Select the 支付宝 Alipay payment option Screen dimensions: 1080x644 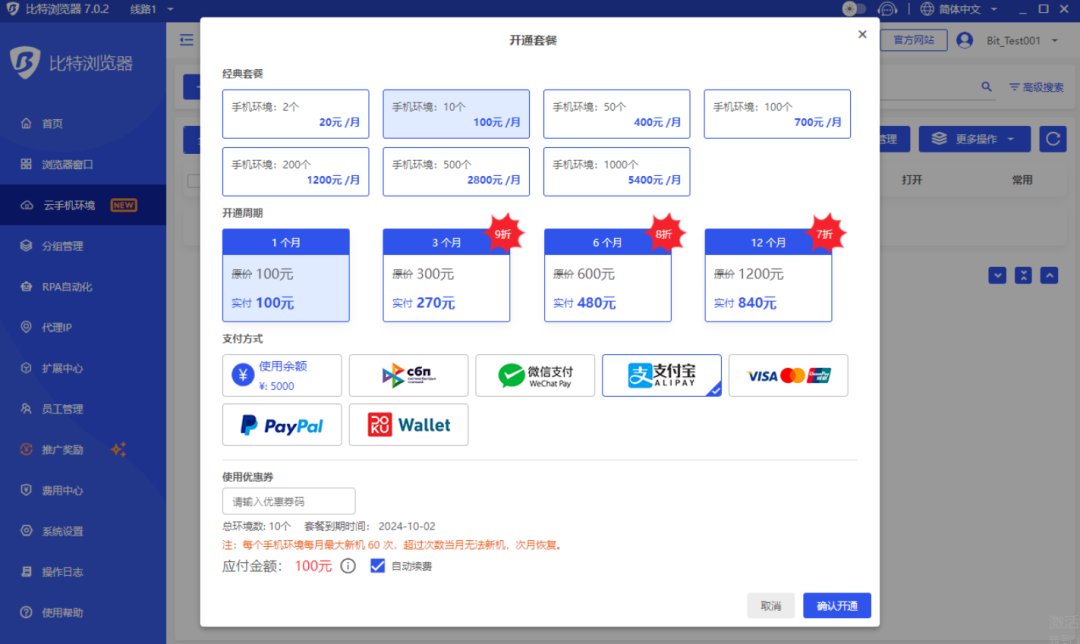click(x=662, y=375)
